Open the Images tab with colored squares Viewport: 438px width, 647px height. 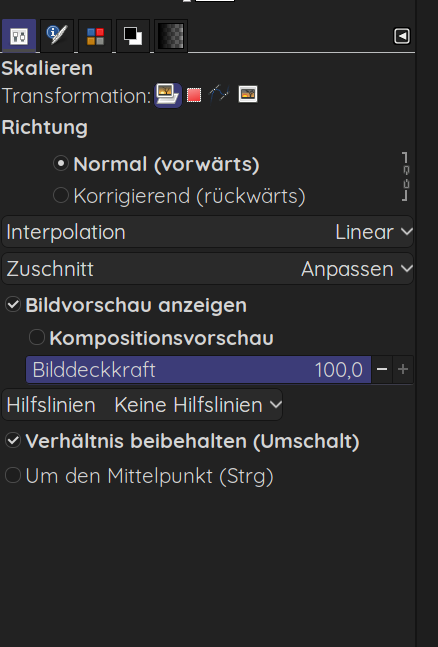click(95, 35)
